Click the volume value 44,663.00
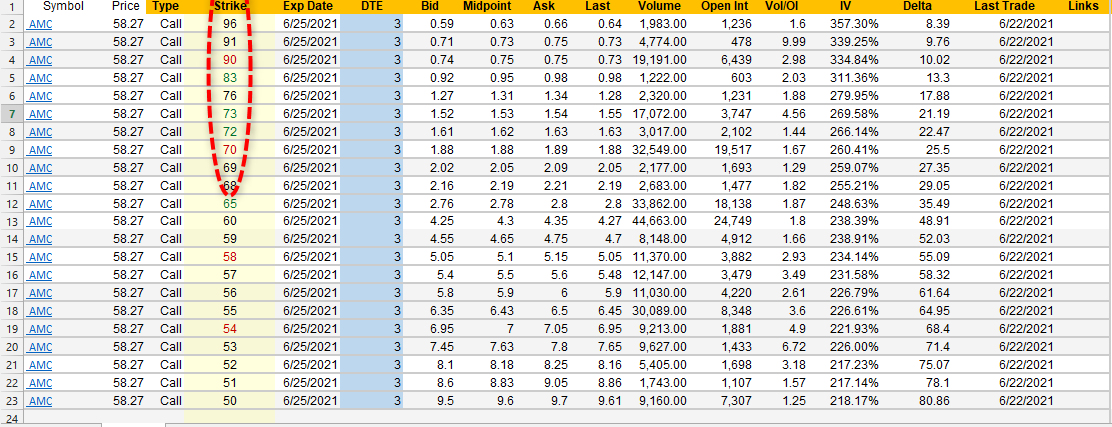Viewport: 1112px width, 427px height. point(660,222)
